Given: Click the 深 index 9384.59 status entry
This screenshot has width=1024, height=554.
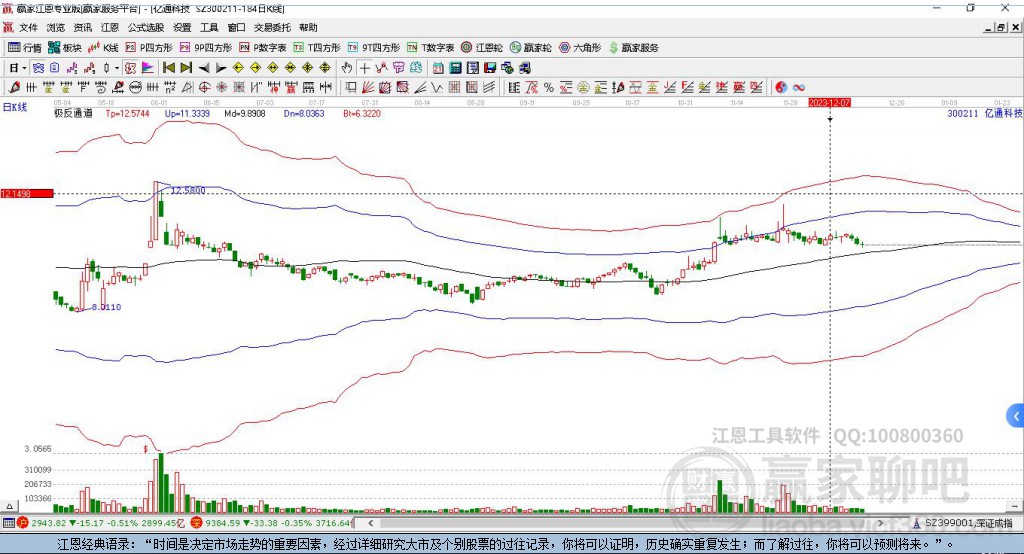Looking at the screenshot, I should (272, 523).
